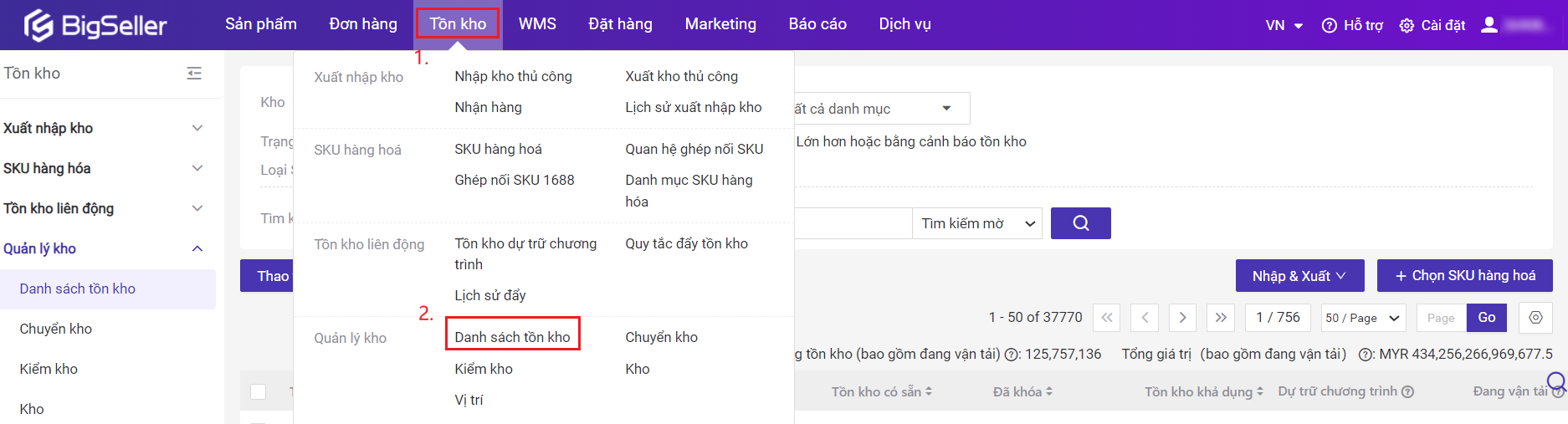Open Danh sách tồn kho in sidebar

tap(108, 289)
